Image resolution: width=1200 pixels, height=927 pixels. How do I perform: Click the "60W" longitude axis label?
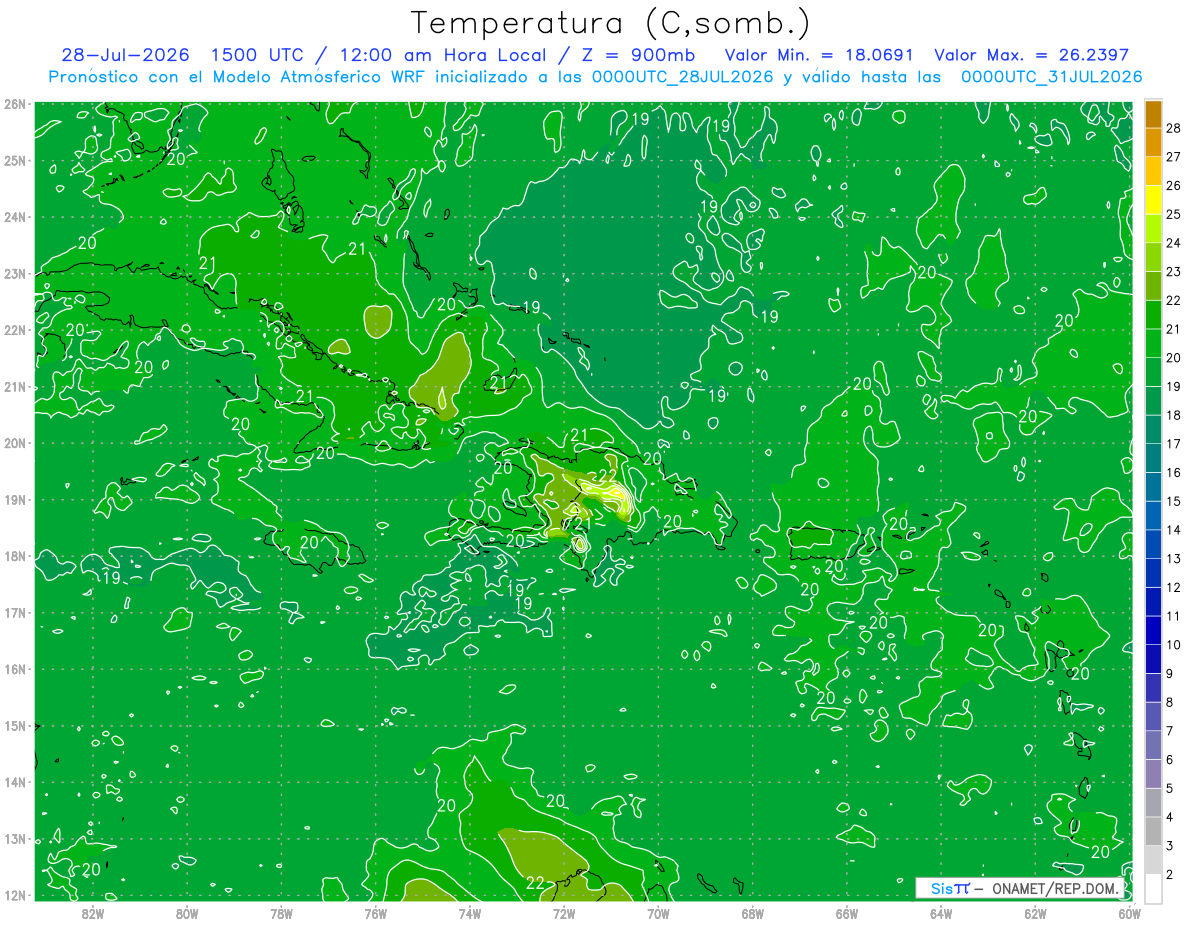pyautogui.click(x=1129, y=913)
